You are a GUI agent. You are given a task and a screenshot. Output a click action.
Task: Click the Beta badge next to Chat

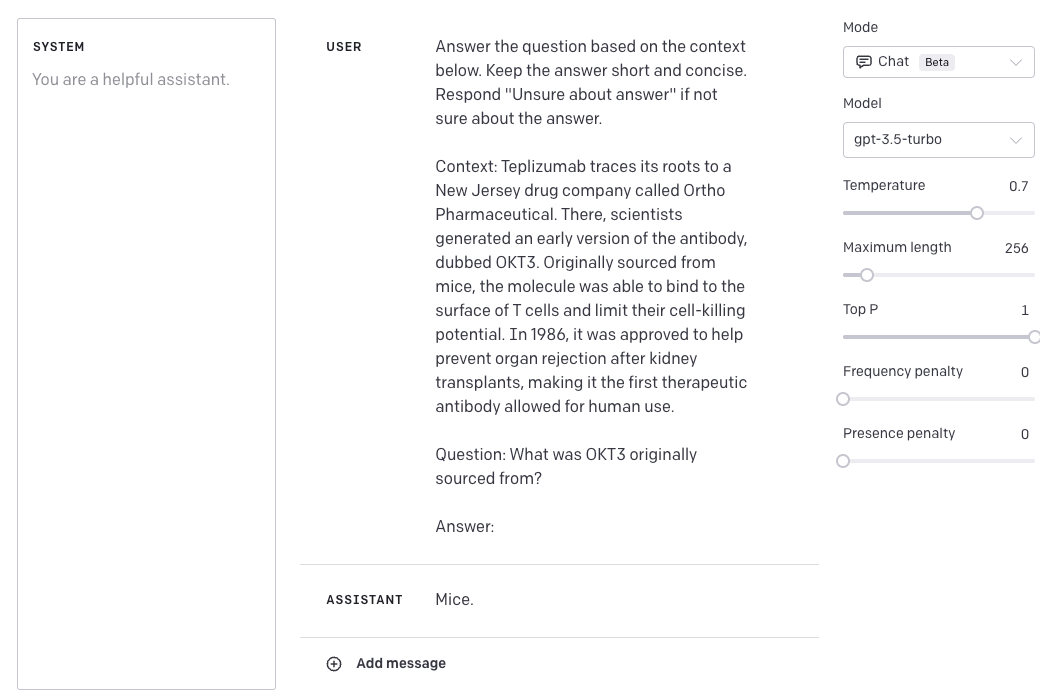pos(937,62)
